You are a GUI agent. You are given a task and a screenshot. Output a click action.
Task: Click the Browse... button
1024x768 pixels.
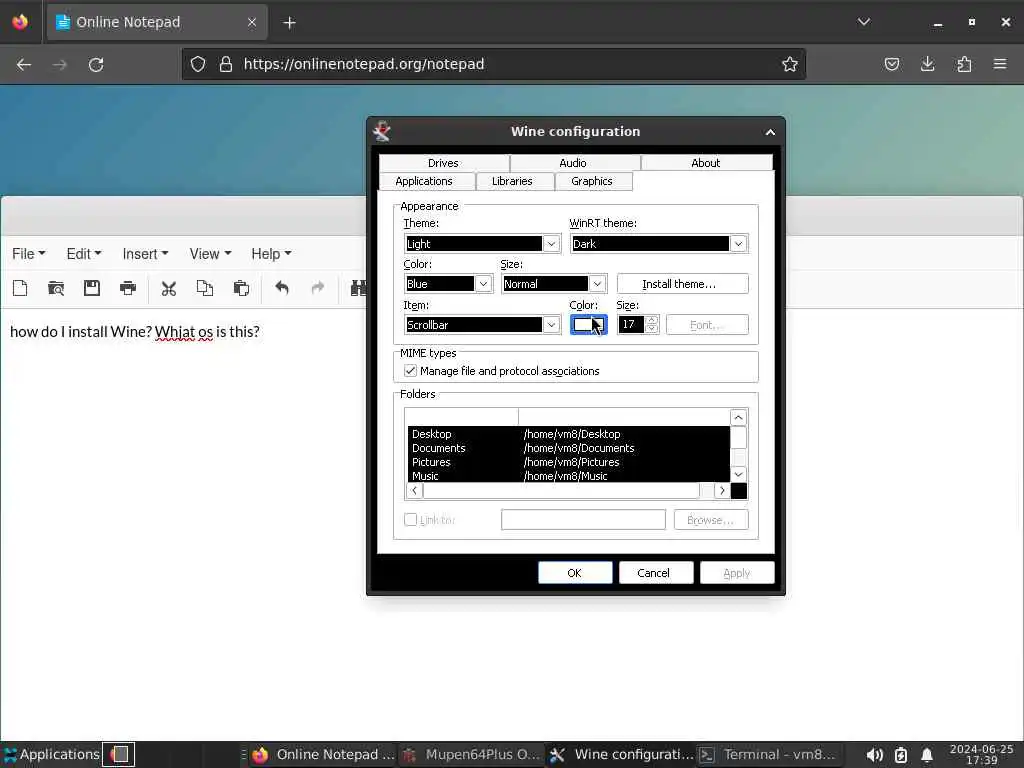(711, 520)
